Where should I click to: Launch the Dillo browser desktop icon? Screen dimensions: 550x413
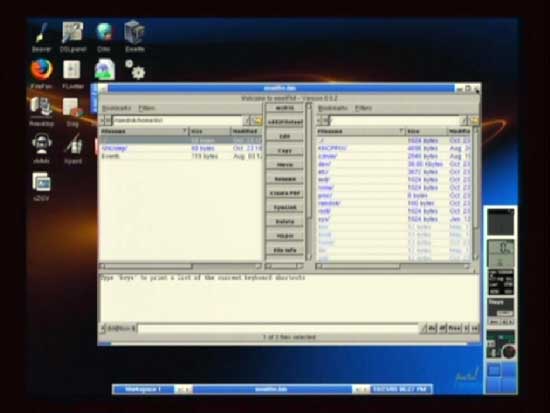click(x=104, y=37)
